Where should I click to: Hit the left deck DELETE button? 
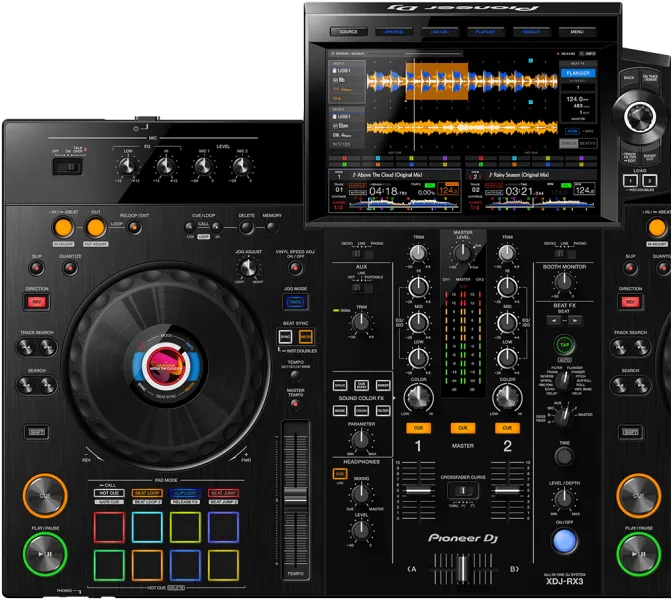[x=246, y=227]
